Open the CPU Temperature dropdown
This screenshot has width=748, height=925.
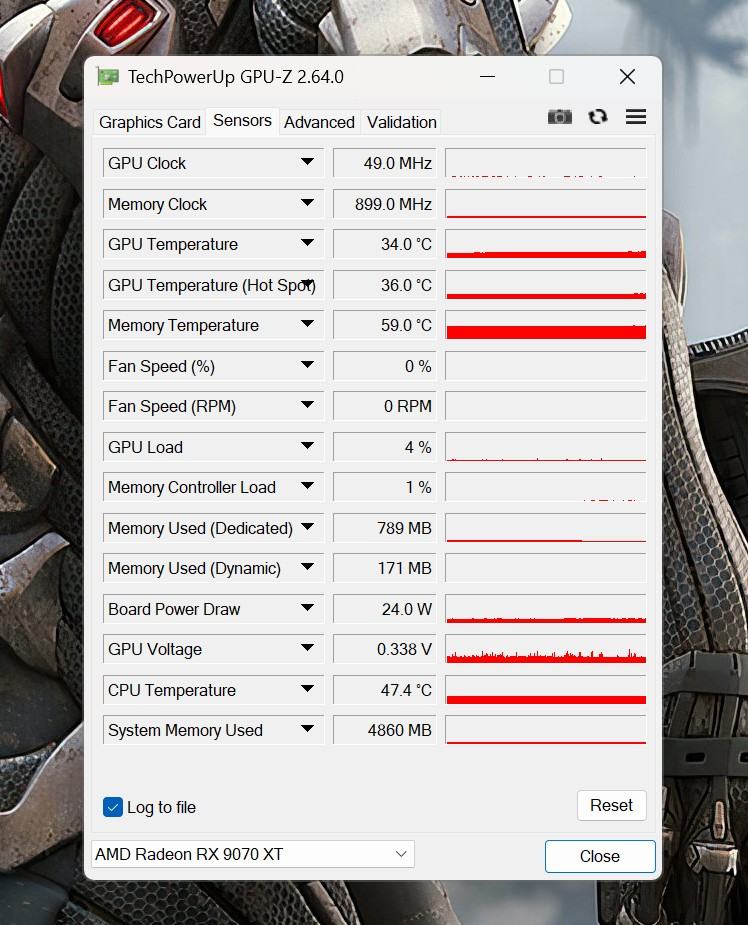[x=307, y=688]
